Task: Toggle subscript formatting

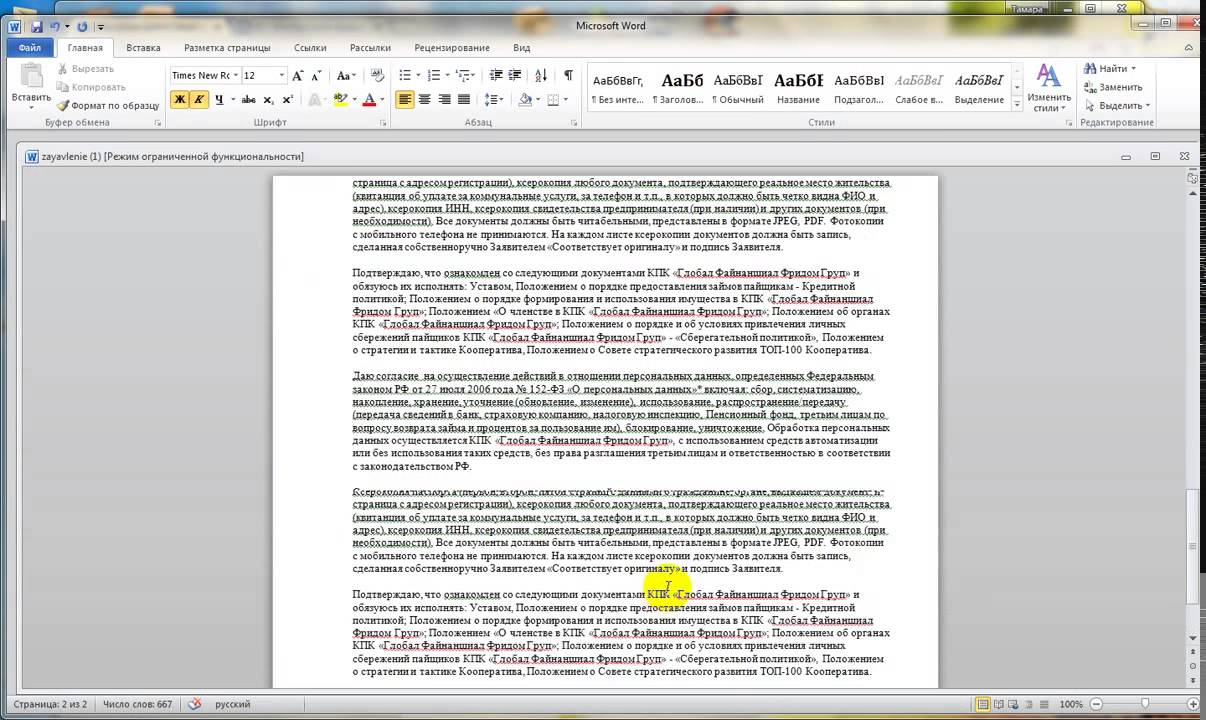Action: click(x=269, y=99)
